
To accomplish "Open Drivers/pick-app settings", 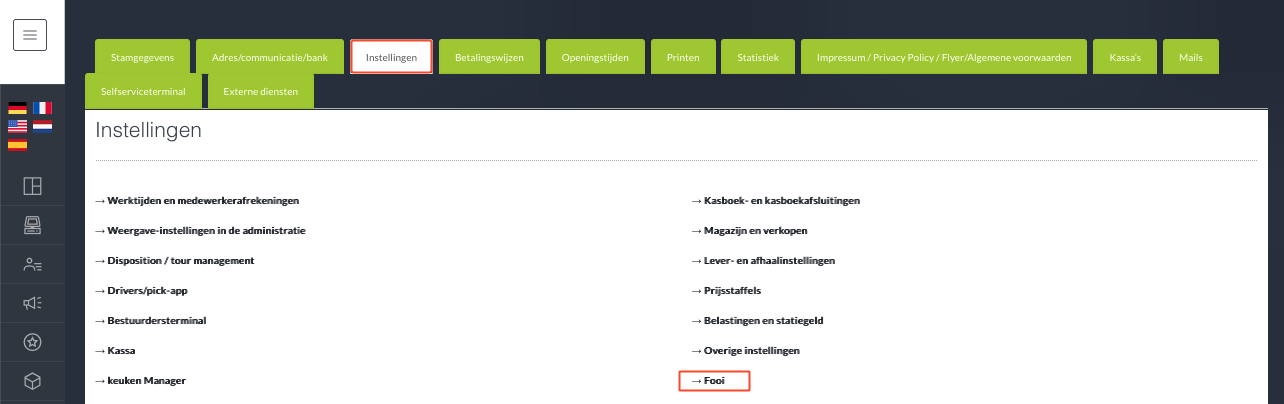I will [141, 290].
